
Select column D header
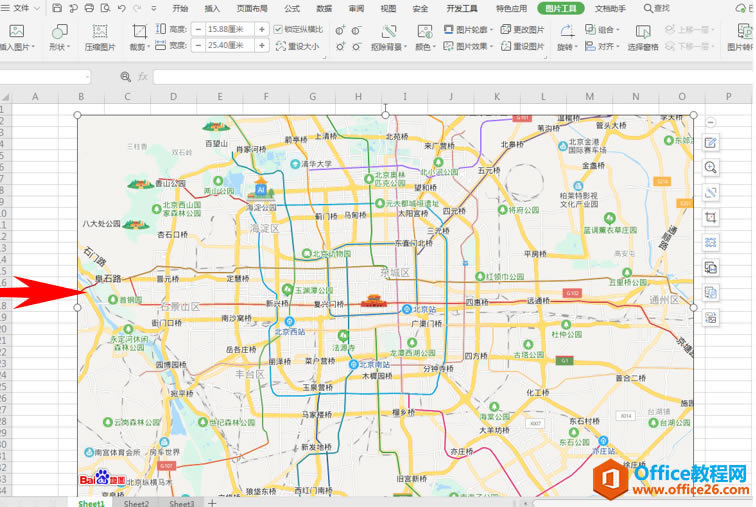[174, 96]
